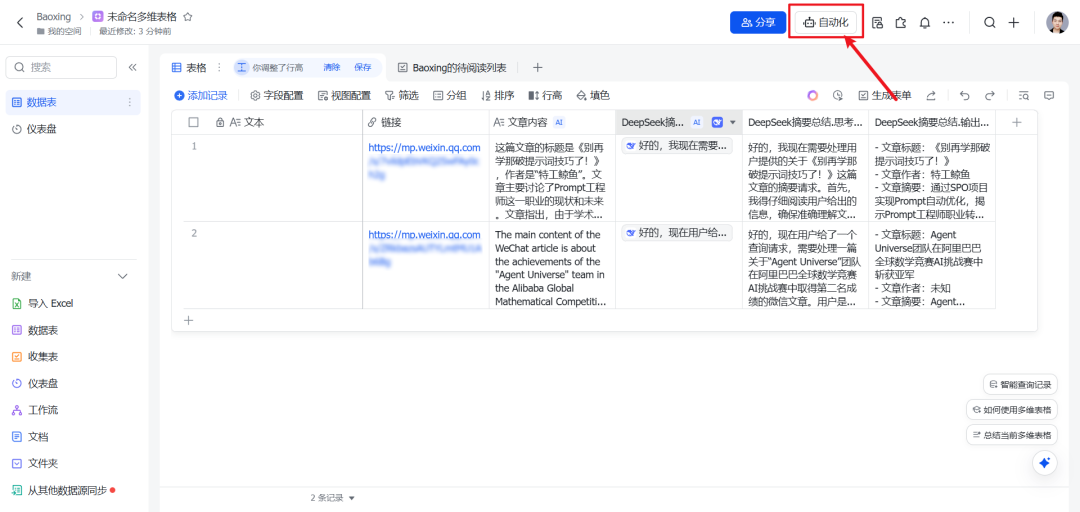1080x512 pixels.
Task: Click 保存 to save view change
Action: tap(363, 67)
